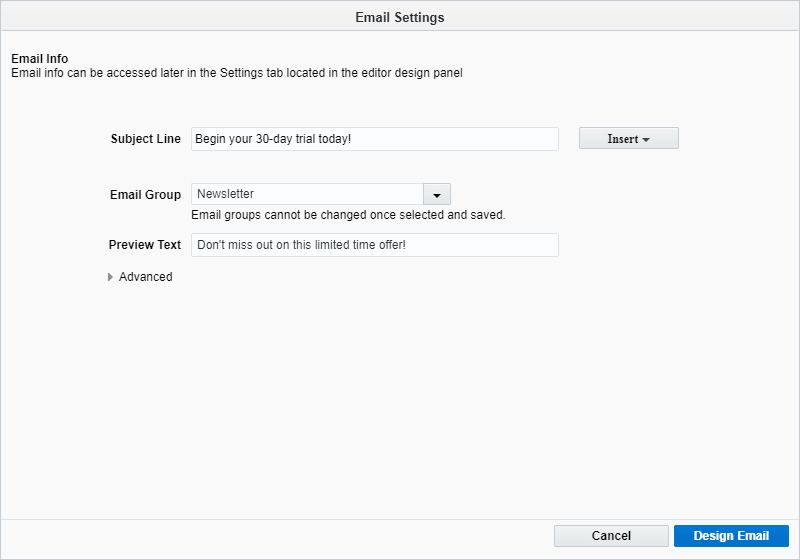
Task: Open the Email Group dropdown arrow
Action: click(437, 194)
